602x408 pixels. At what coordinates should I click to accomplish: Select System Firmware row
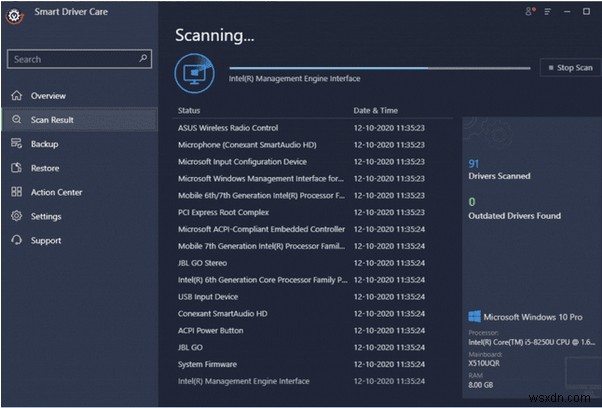[313, 364]
